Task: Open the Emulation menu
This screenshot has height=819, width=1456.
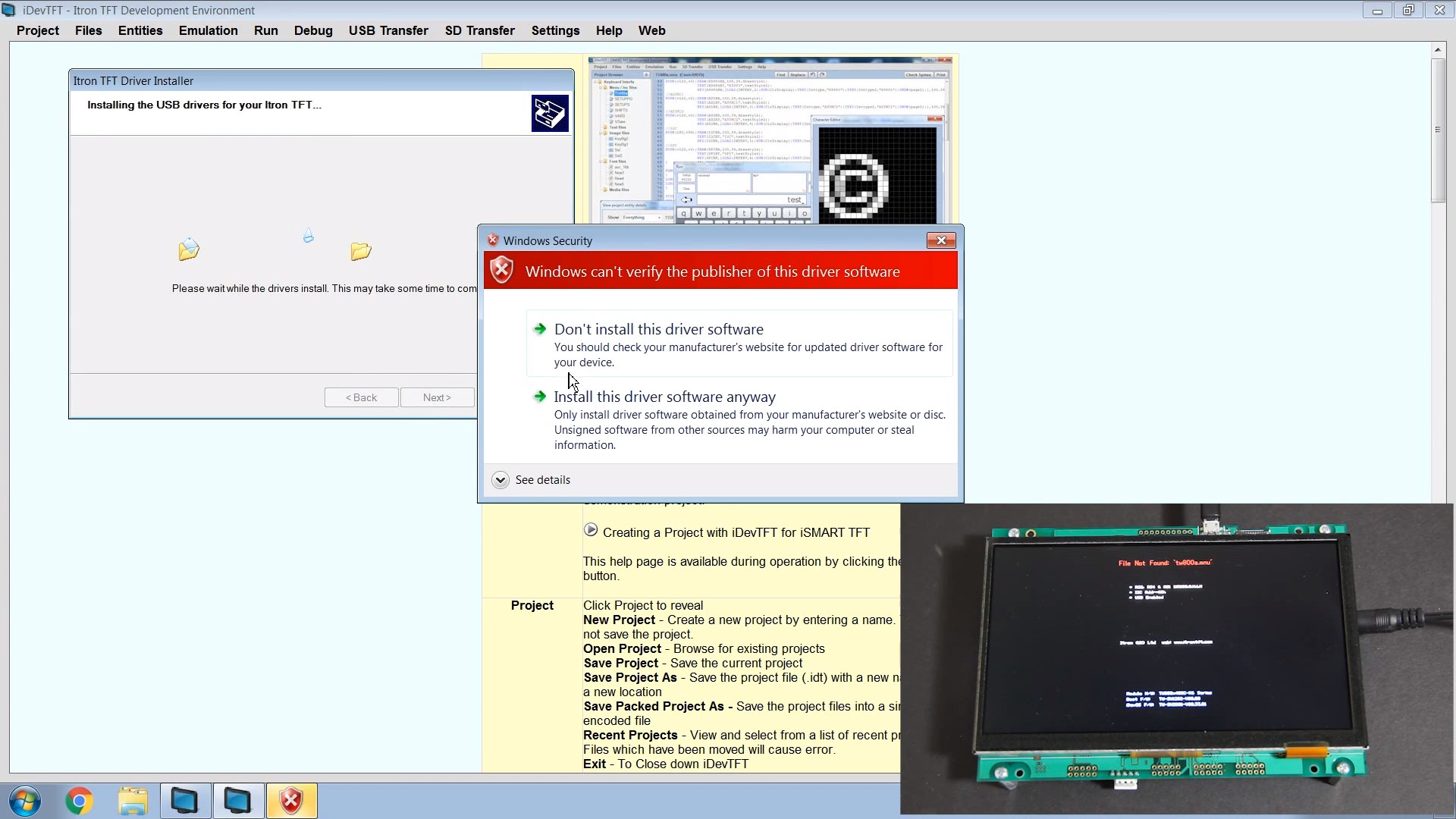Action: point(208,30)
